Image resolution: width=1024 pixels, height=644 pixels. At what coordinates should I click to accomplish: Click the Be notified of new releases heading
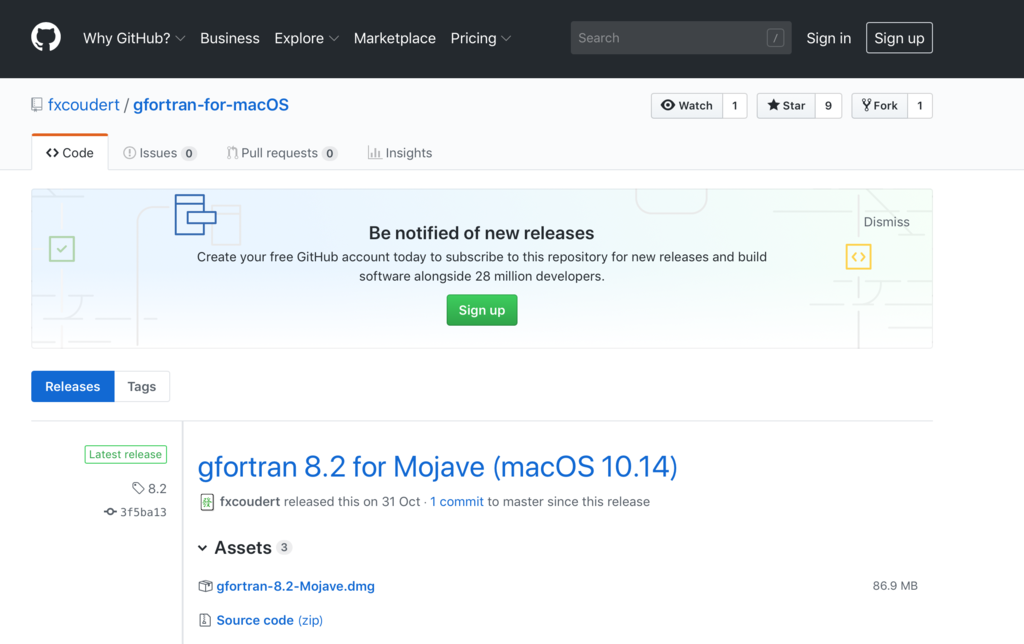[481, 233]
